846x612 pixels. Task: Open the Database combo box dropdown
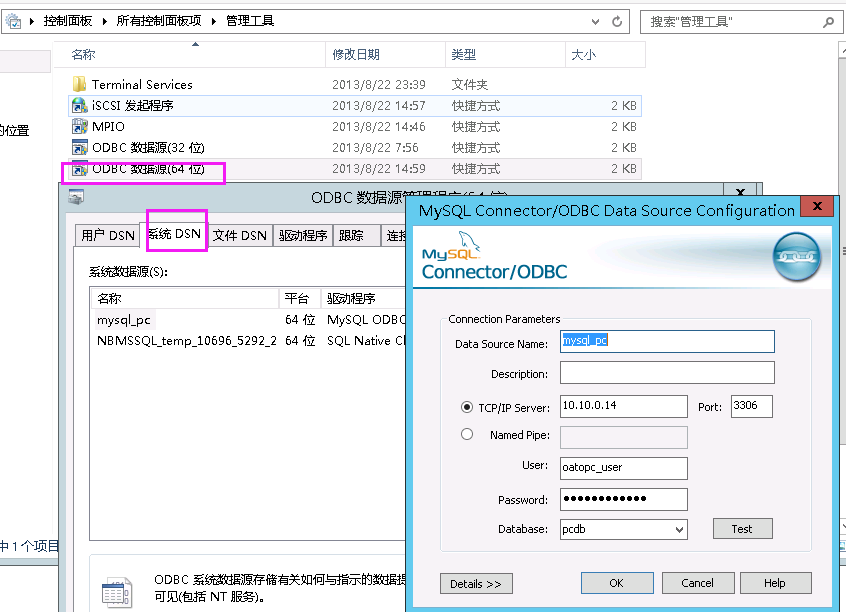[x=679, y=529]
